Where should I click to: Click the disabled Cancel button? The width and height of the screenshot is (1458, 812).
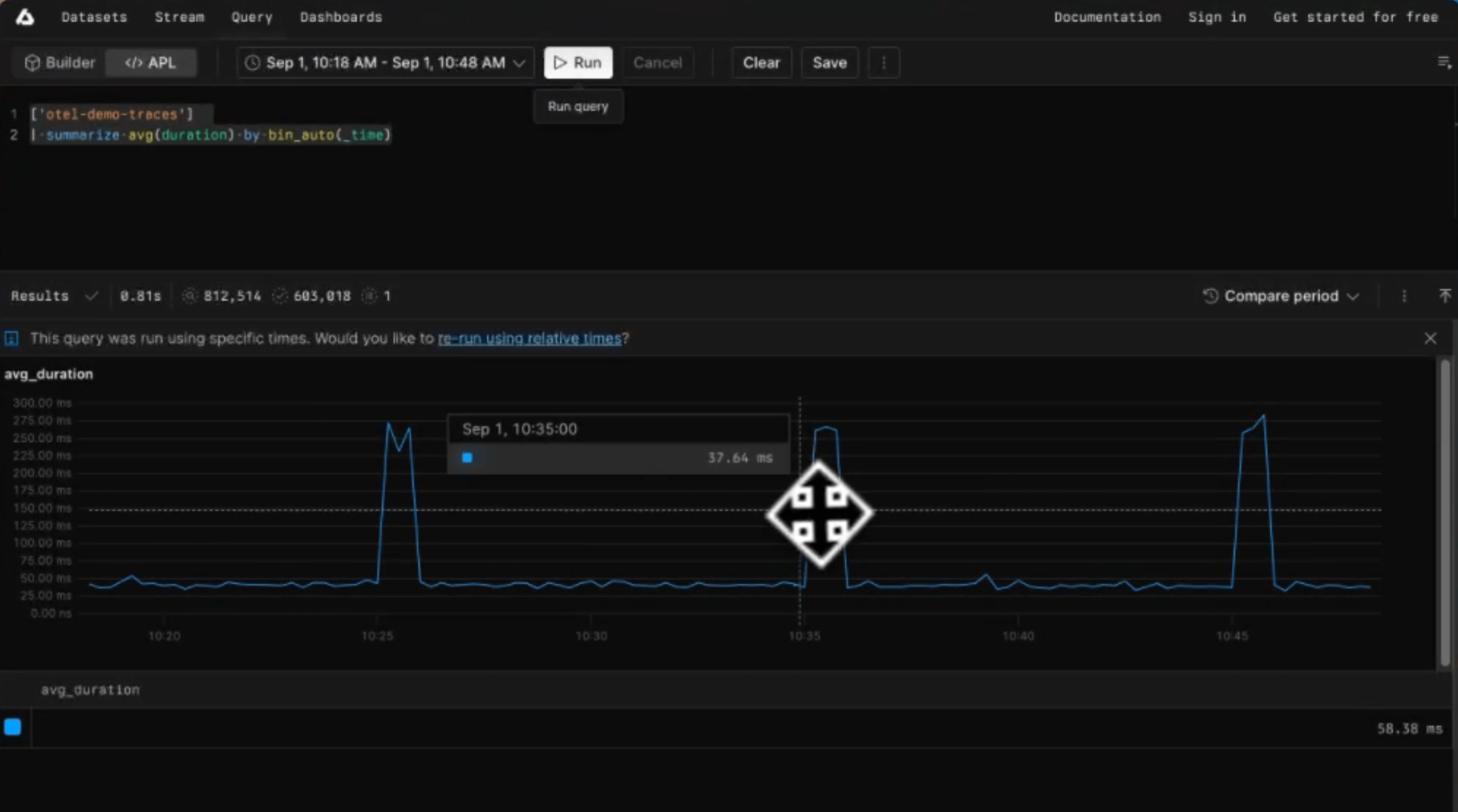coord(657,62)
